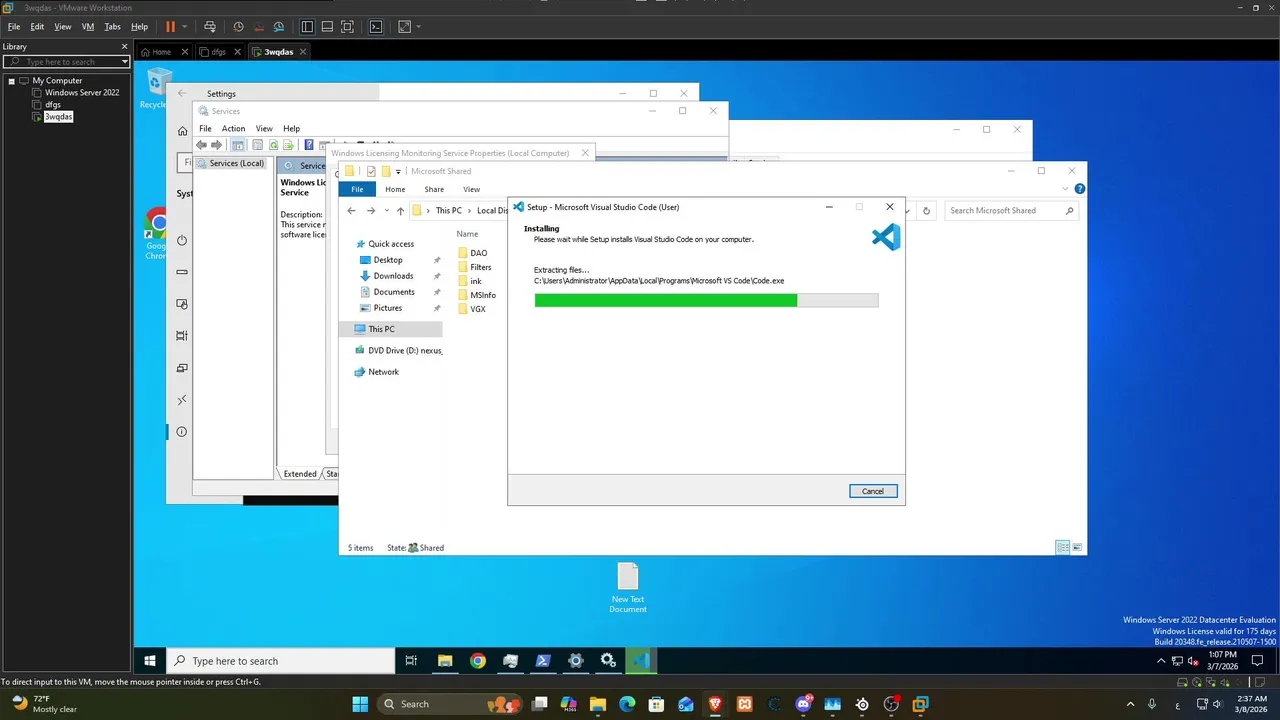Select Services (Local) in Services tree
Screen dimensions: 1280x720
pos(236,163)
